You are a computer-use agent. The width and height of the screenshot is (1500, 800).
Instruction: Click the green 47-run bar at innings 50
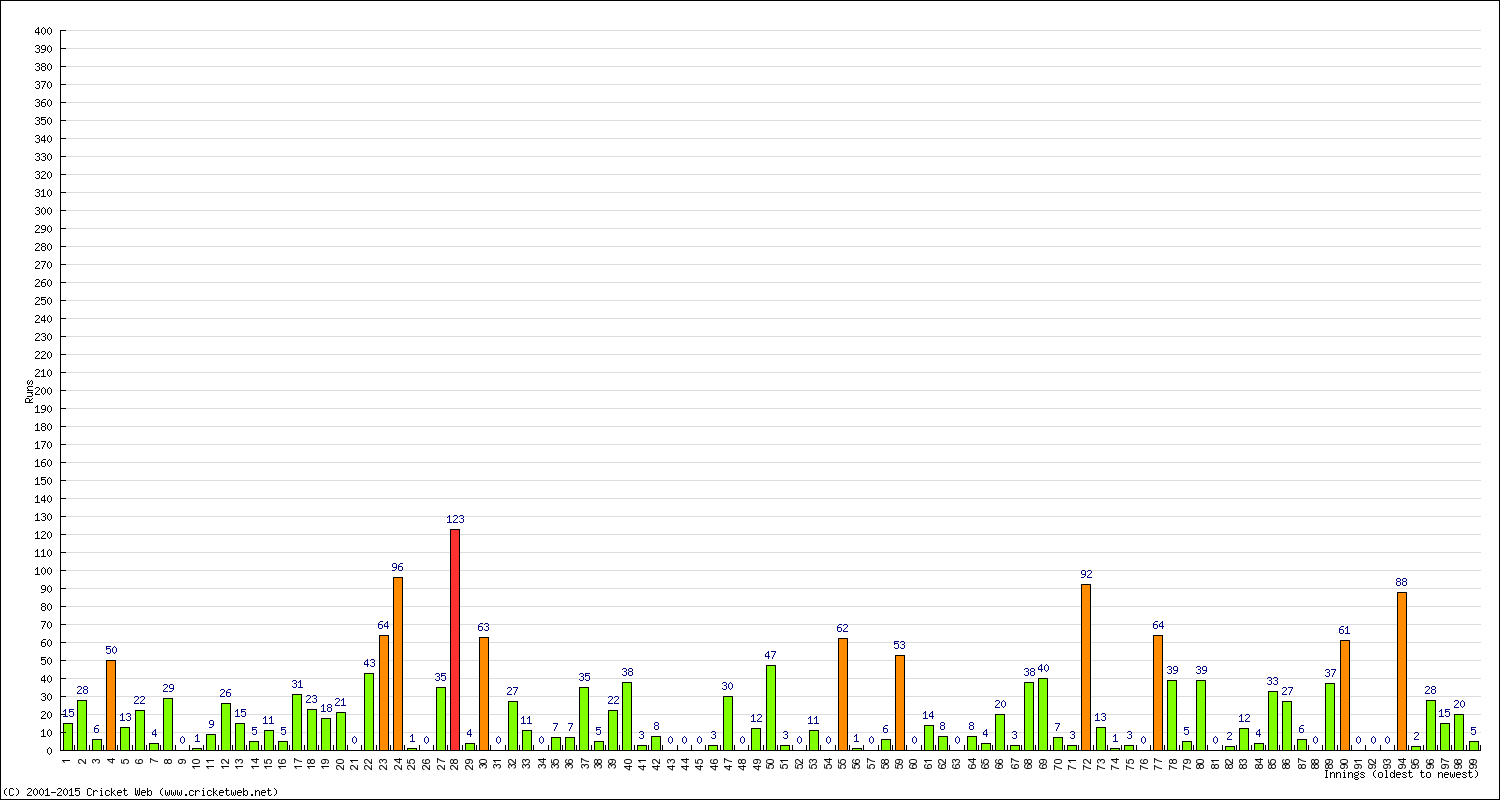[x=771, y=708]
